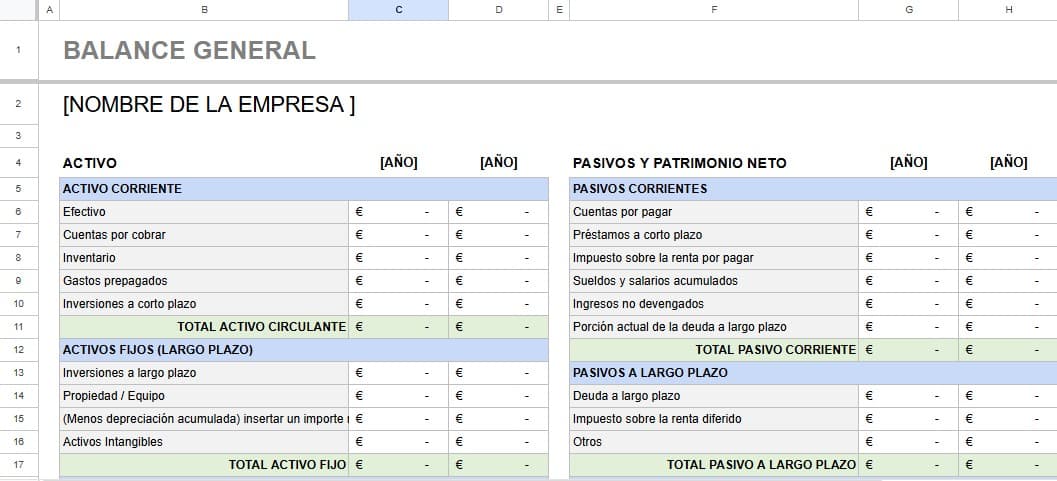Select column E header
Screen dimensions: 1057x481
click(x=559, y=10)
